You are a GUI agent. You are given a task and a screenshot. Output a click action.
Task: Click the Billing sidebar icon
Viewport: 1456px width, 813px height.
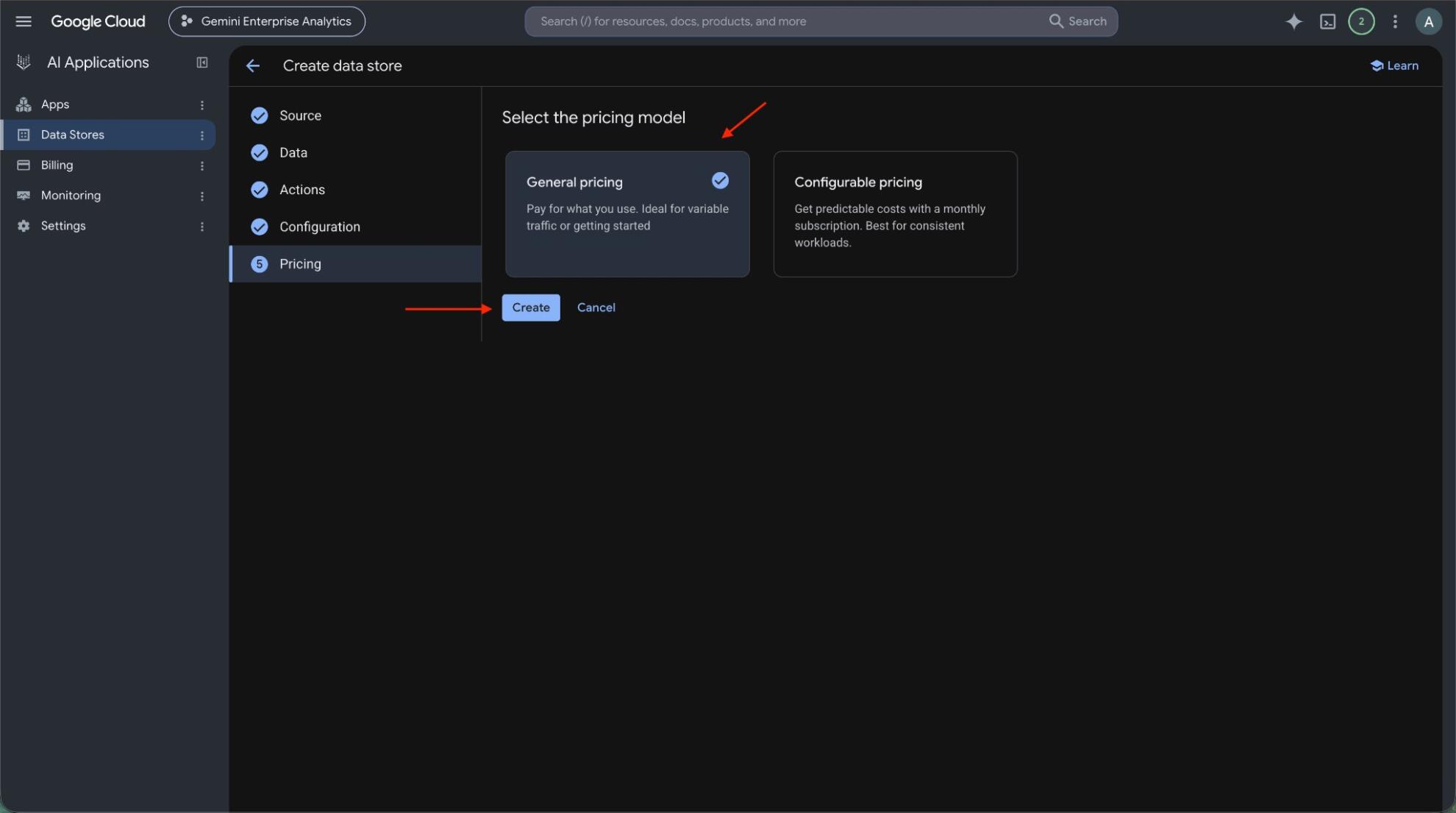(24, 165)
